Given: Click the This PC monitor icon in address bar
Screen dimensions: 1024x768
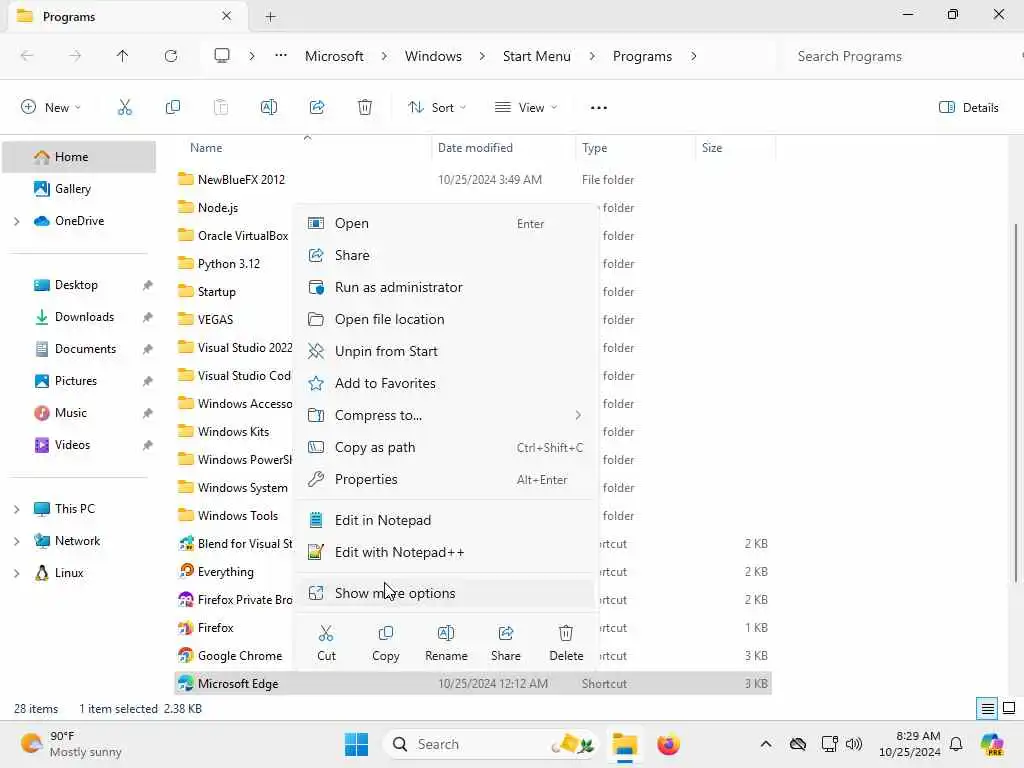Looking at the screenshot, I should (222, 56).
